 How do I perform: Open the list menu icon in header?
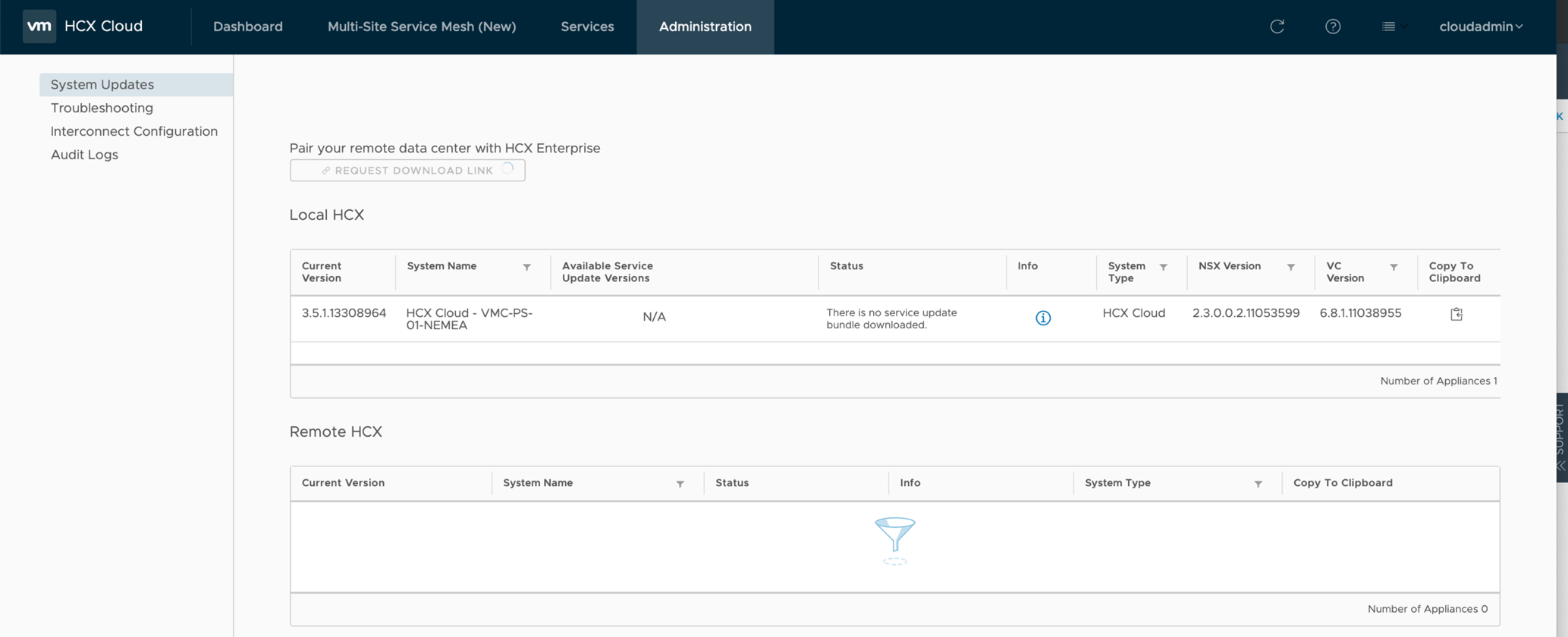pos(1393,27)
